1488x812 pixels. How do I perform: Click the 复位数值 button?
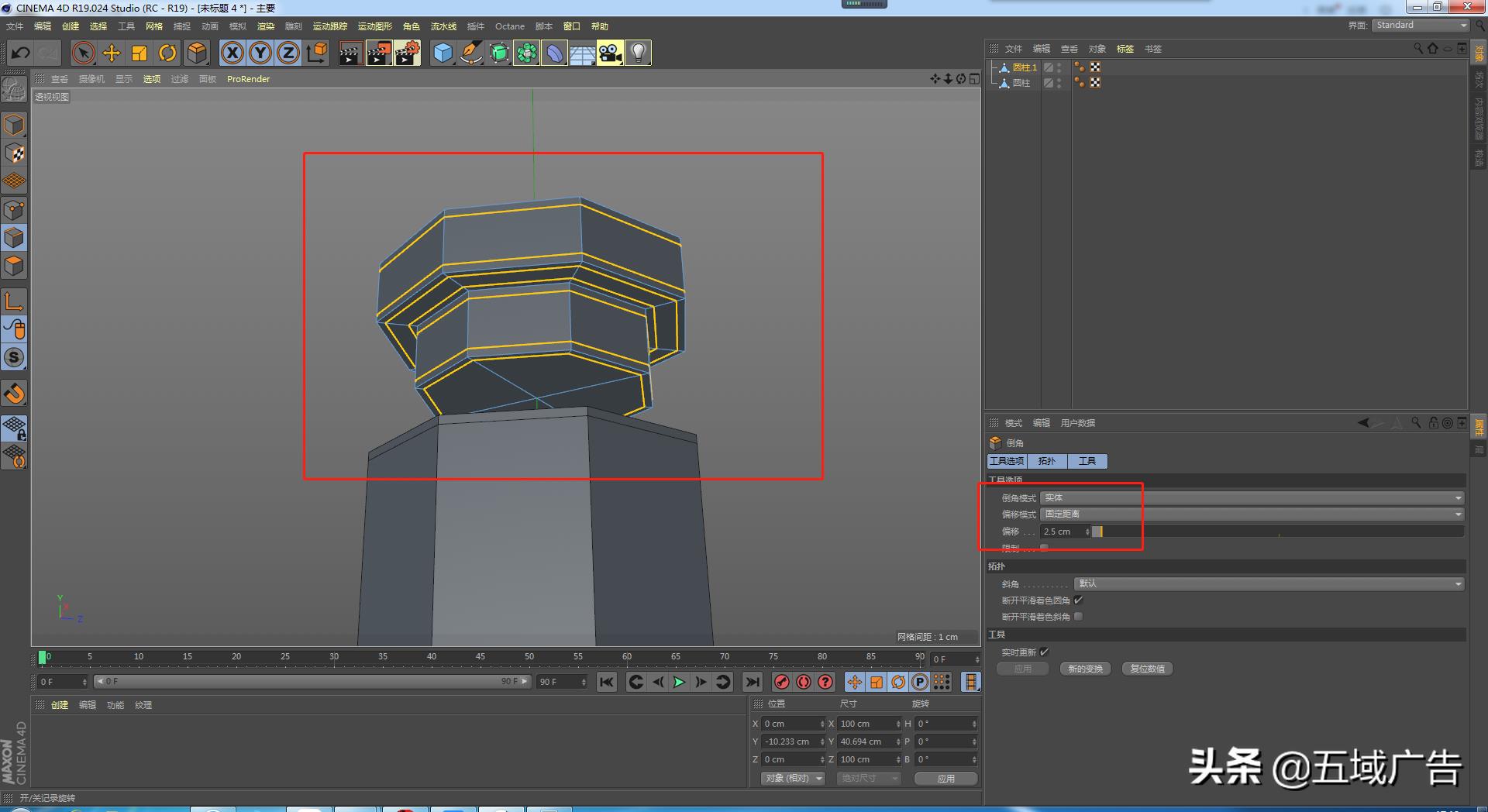[1147, 669]
